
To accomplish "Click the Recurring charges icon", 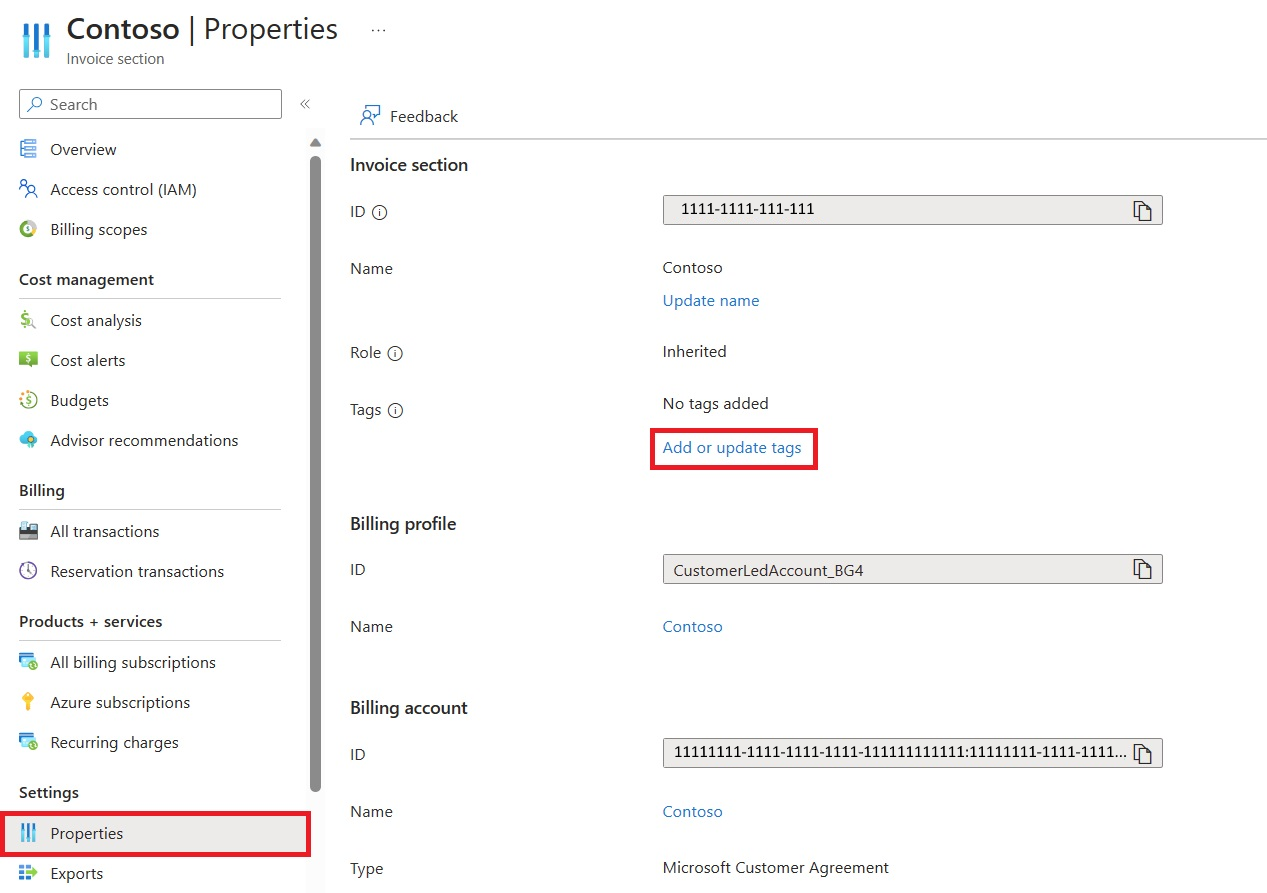I will tap(29, 742).
